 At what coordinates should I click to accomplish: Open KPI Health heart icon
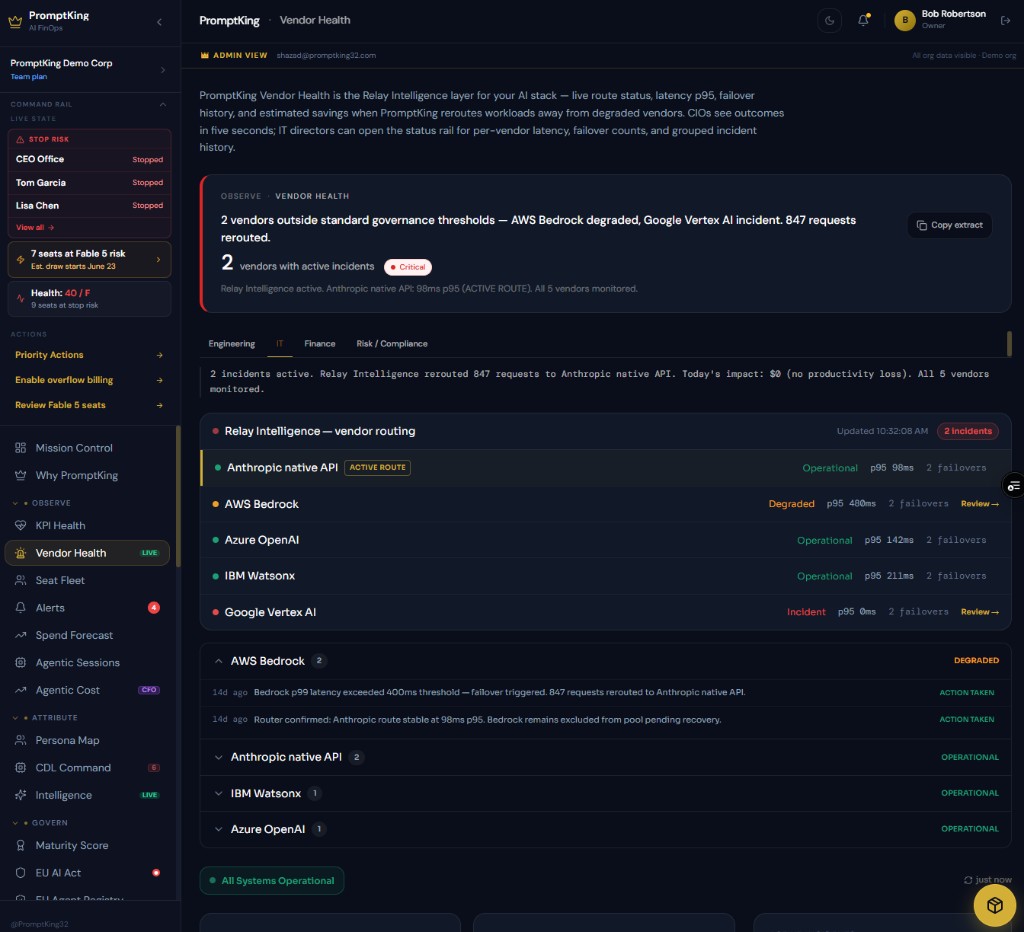(x=21, y=526)
